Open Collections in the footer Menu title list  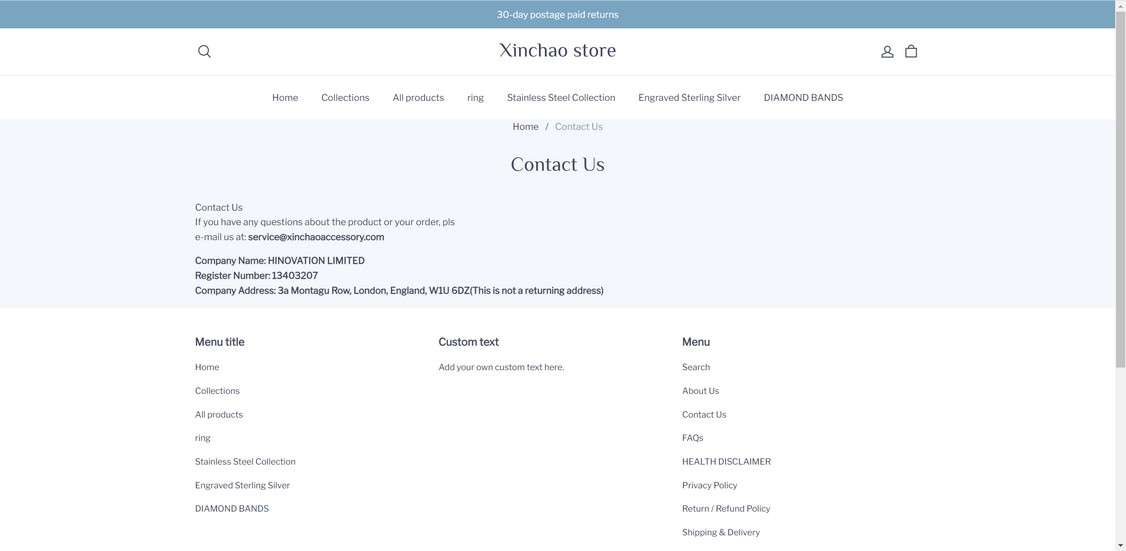[x=217, y=391]
